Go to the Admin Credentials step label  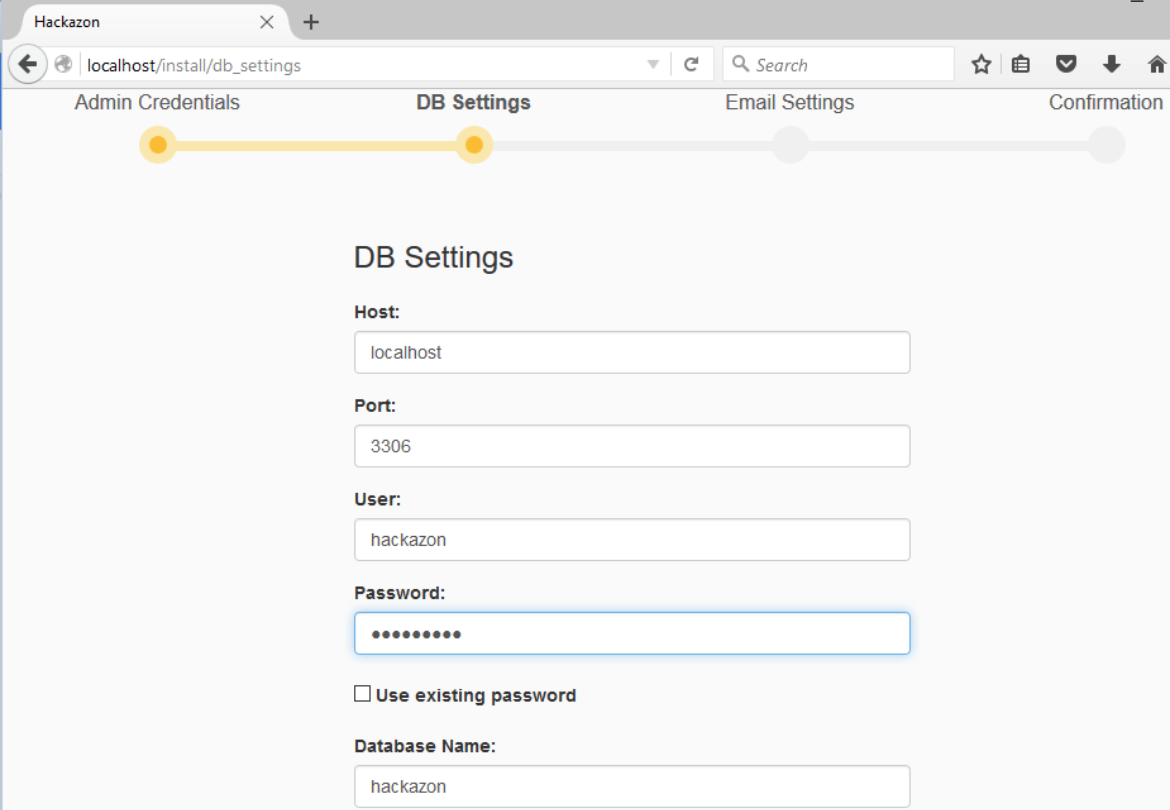tap(157, 102)
